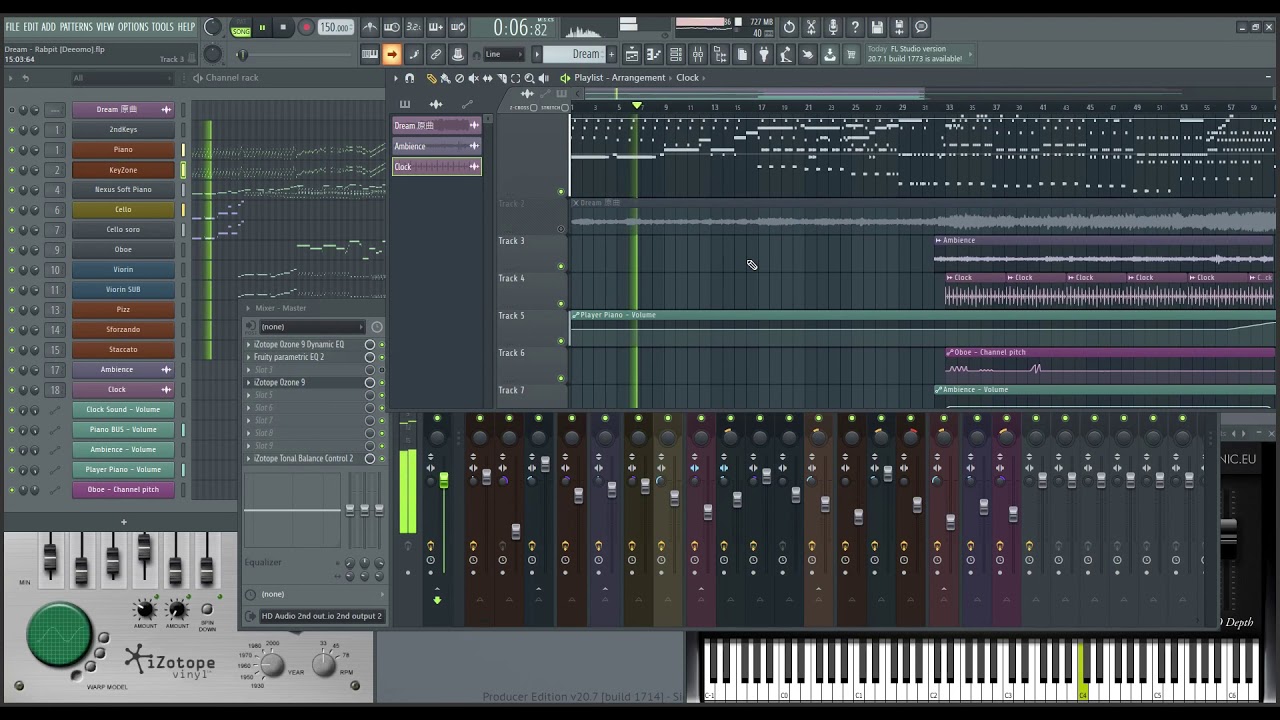The width and height of the screenshot is (1280, 720).
Task: Click the microphone one-click recording icon
Action: point(833,28)
